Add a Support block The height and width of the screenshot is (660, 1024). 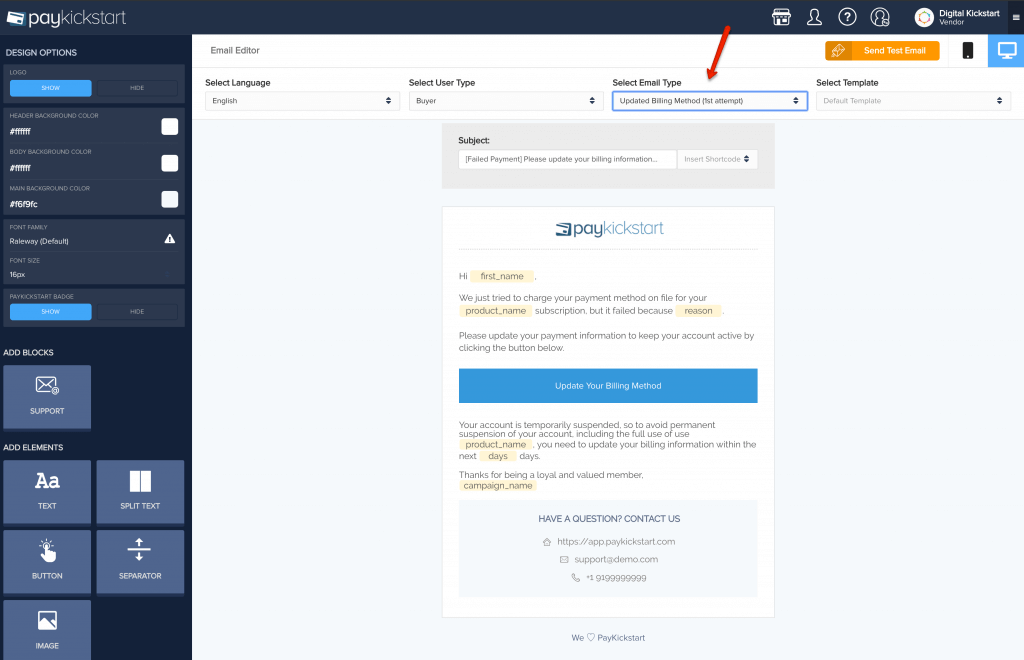[47, 397]
